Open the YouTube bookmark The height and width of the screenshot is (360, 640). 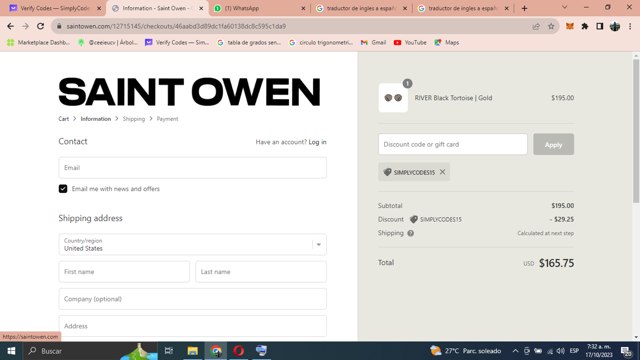click(x=410, y=42)
